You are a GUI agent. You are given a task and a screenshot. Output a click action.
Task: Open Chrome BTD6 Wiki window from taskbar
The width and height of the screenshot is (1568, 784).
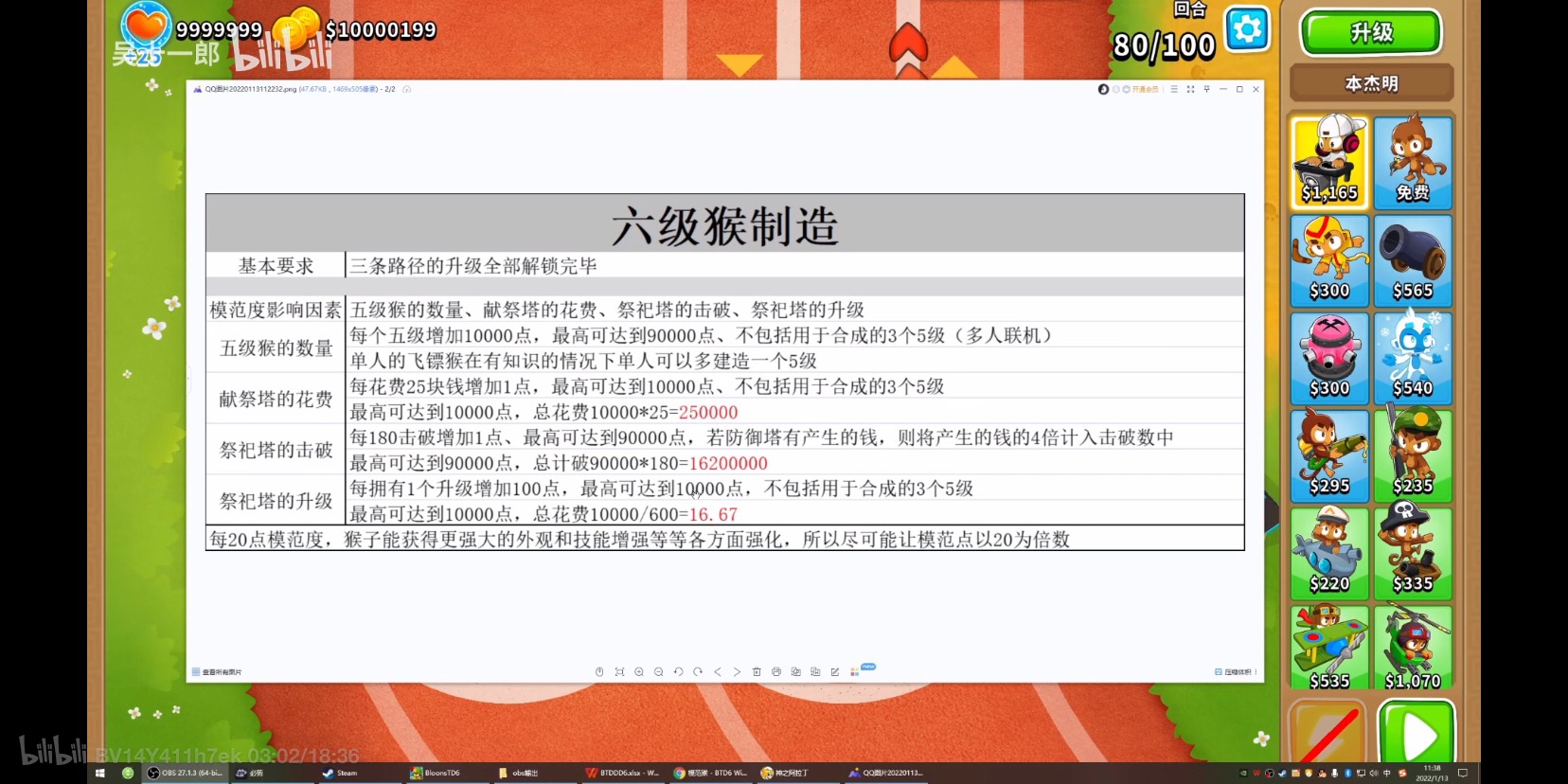click(x=710, y=774)
